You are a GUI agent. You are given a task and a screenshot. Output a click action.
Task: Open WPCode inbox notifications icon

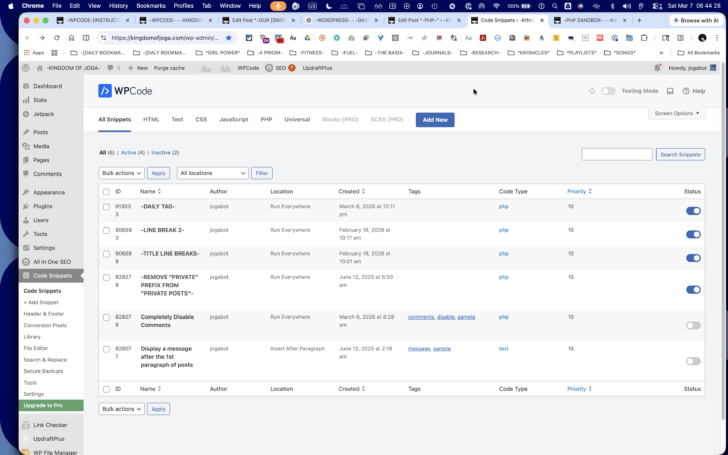pos(670,91)
